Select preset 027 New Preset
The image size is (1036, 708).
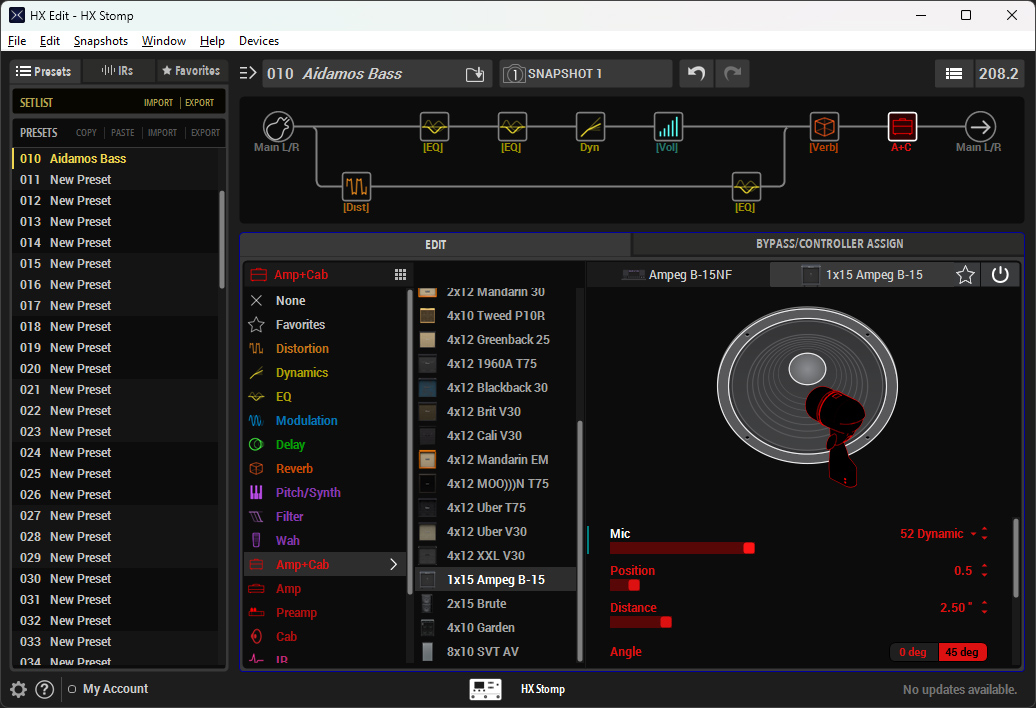pos(115,516)
